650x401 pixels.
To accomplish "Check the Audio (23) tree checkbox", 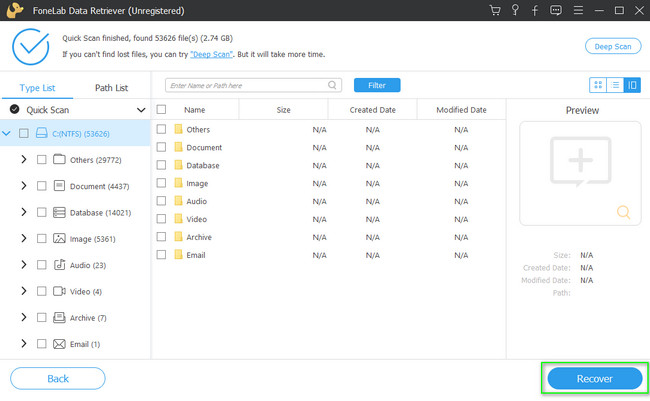I will (41, 265).
